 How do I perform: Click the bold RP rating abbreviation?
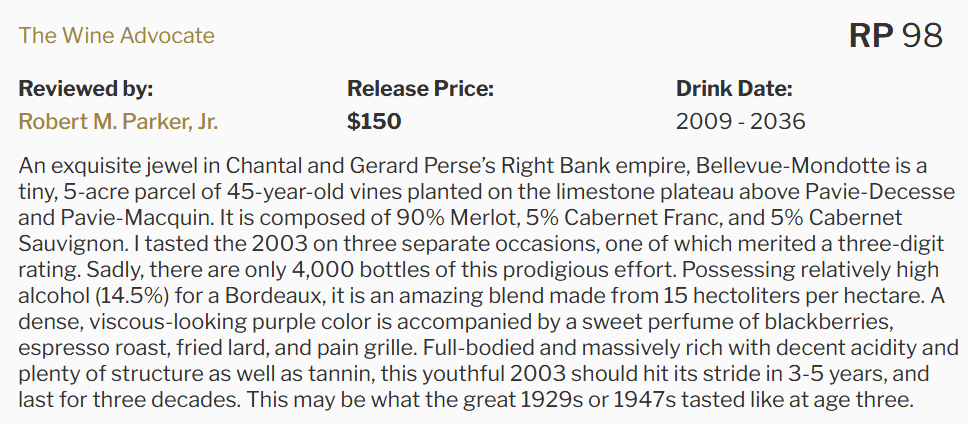tap(871, 36)
